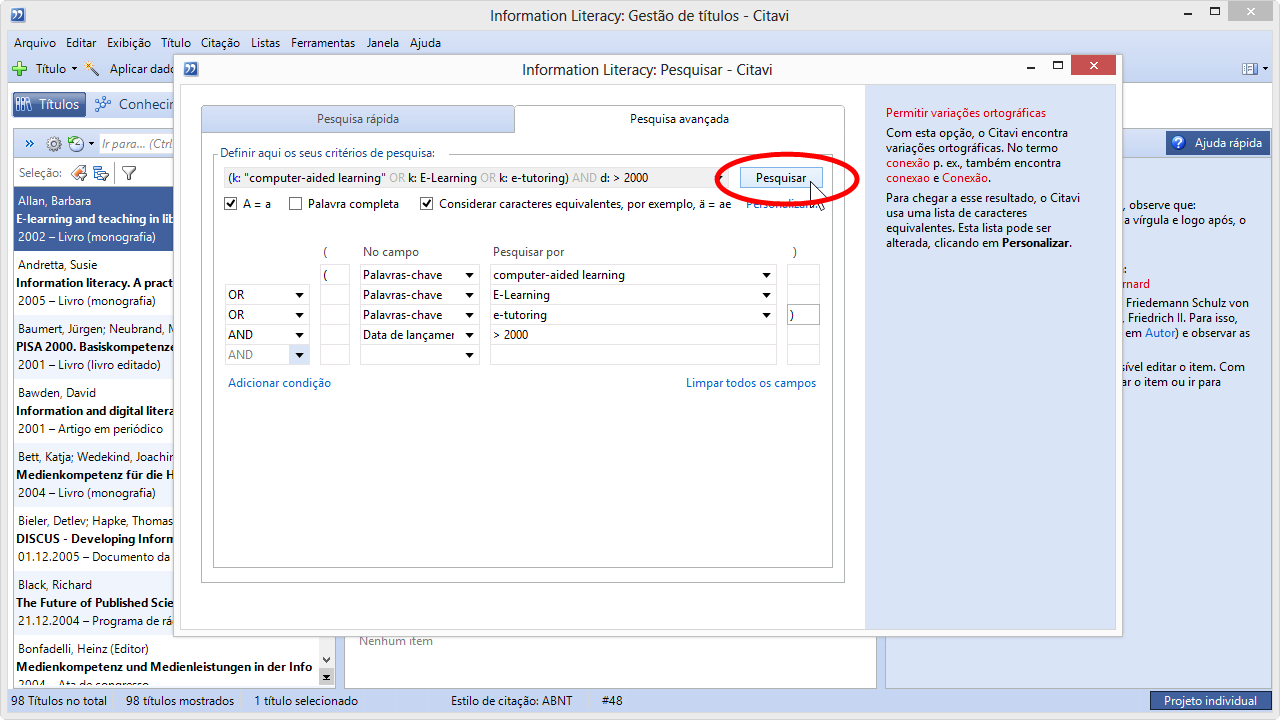Open OR operator dropdown on e-tutoring row
Image resolution: width=1280 pixels, height=720 pixels.
pyautogui.click(x=299, y=315)
